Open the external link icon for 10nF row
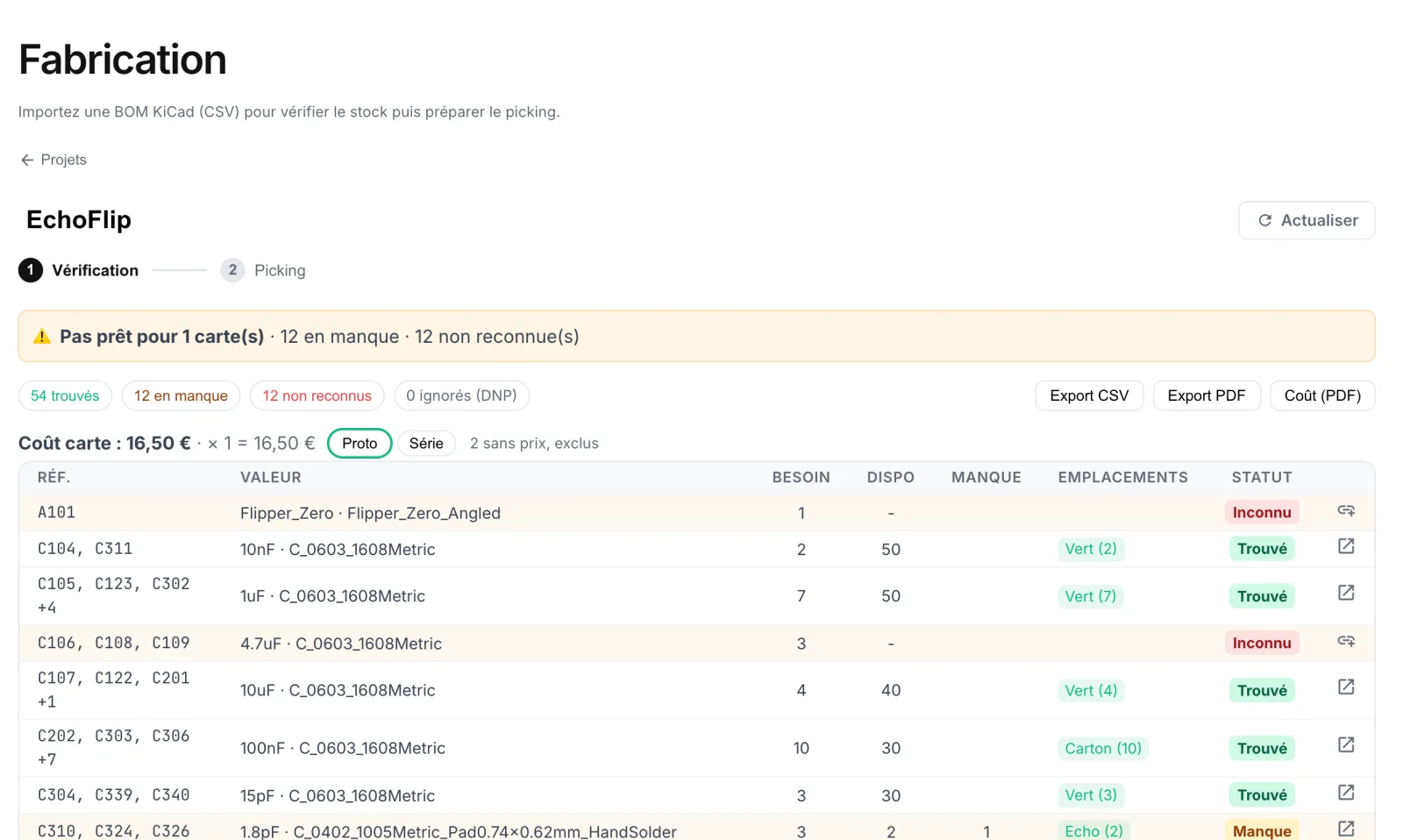The width and height of the screenshot is (1403, 840). coord(1346,546)
